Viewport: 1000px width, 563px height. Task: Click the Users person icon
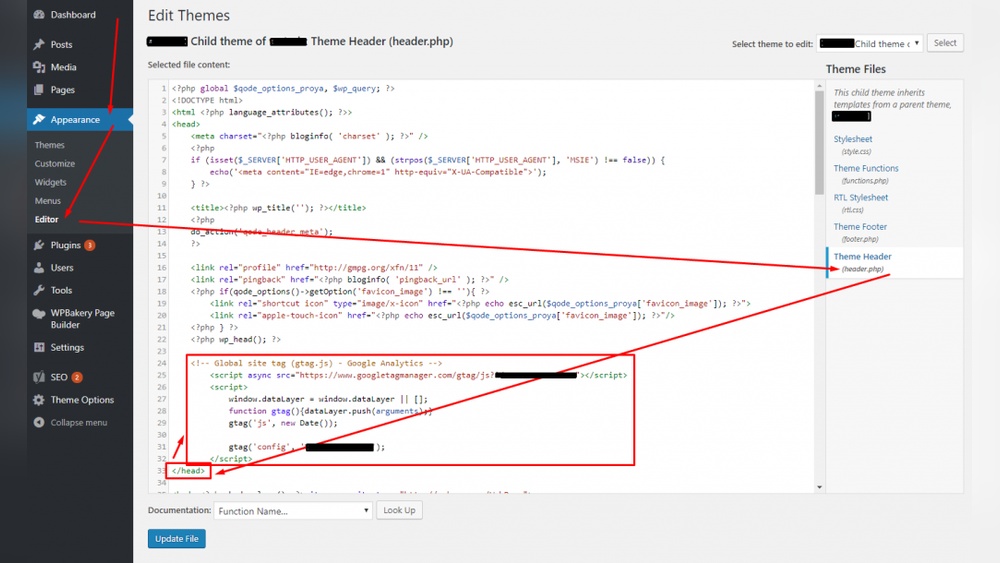(x=39, y=268)
